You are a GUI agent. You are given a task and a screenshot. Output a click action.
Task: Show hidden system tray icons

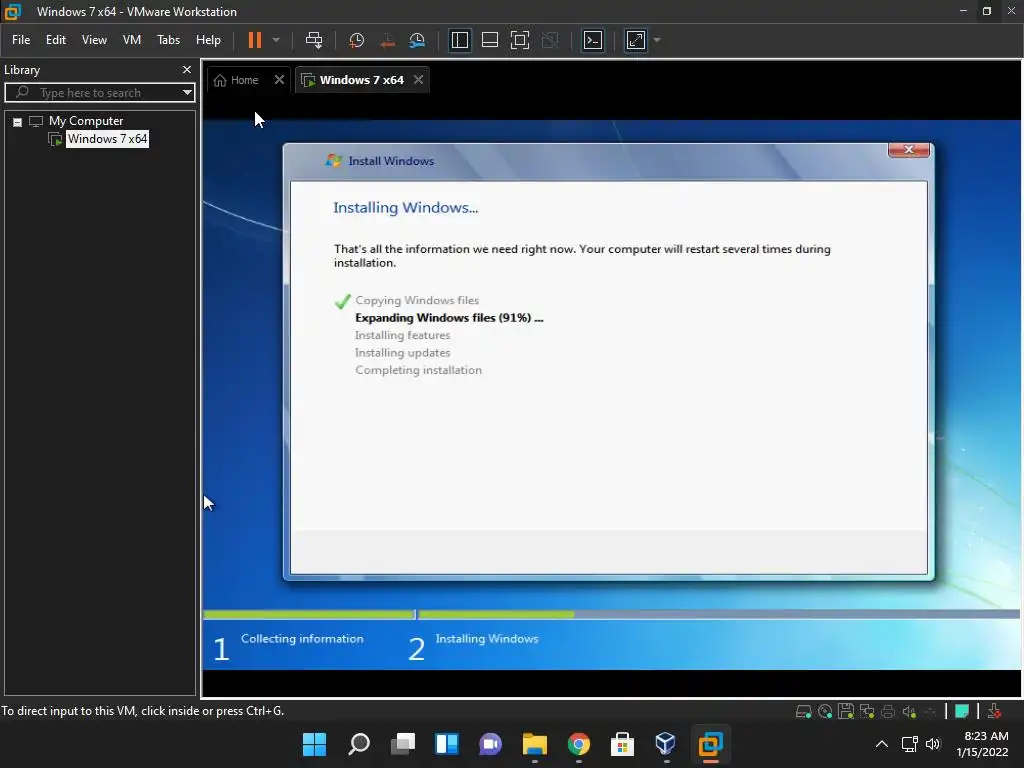882,744
